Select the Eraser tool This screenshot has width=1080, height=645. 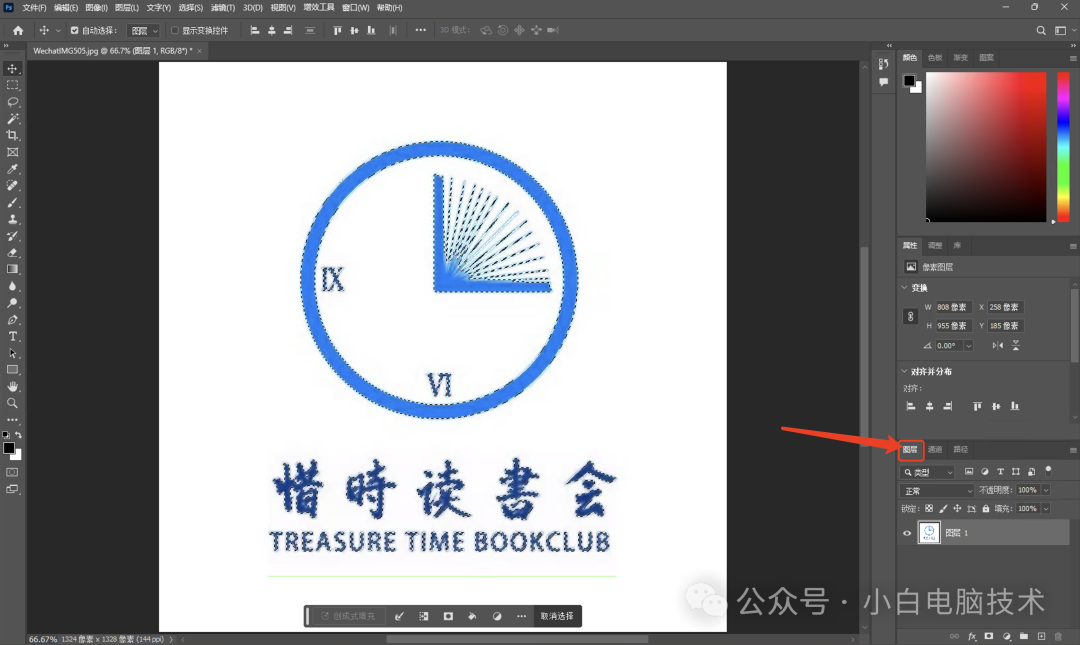click(x=12, y=253)
